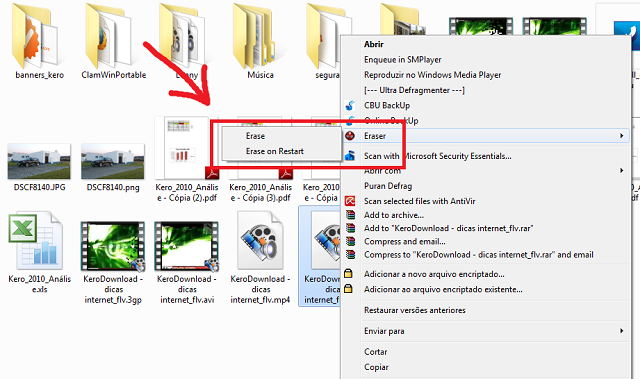Click Kero_2010_Análise - Cópia (3).pdf file name
This screenshot has height=379, width=640.
pos(260,193)
